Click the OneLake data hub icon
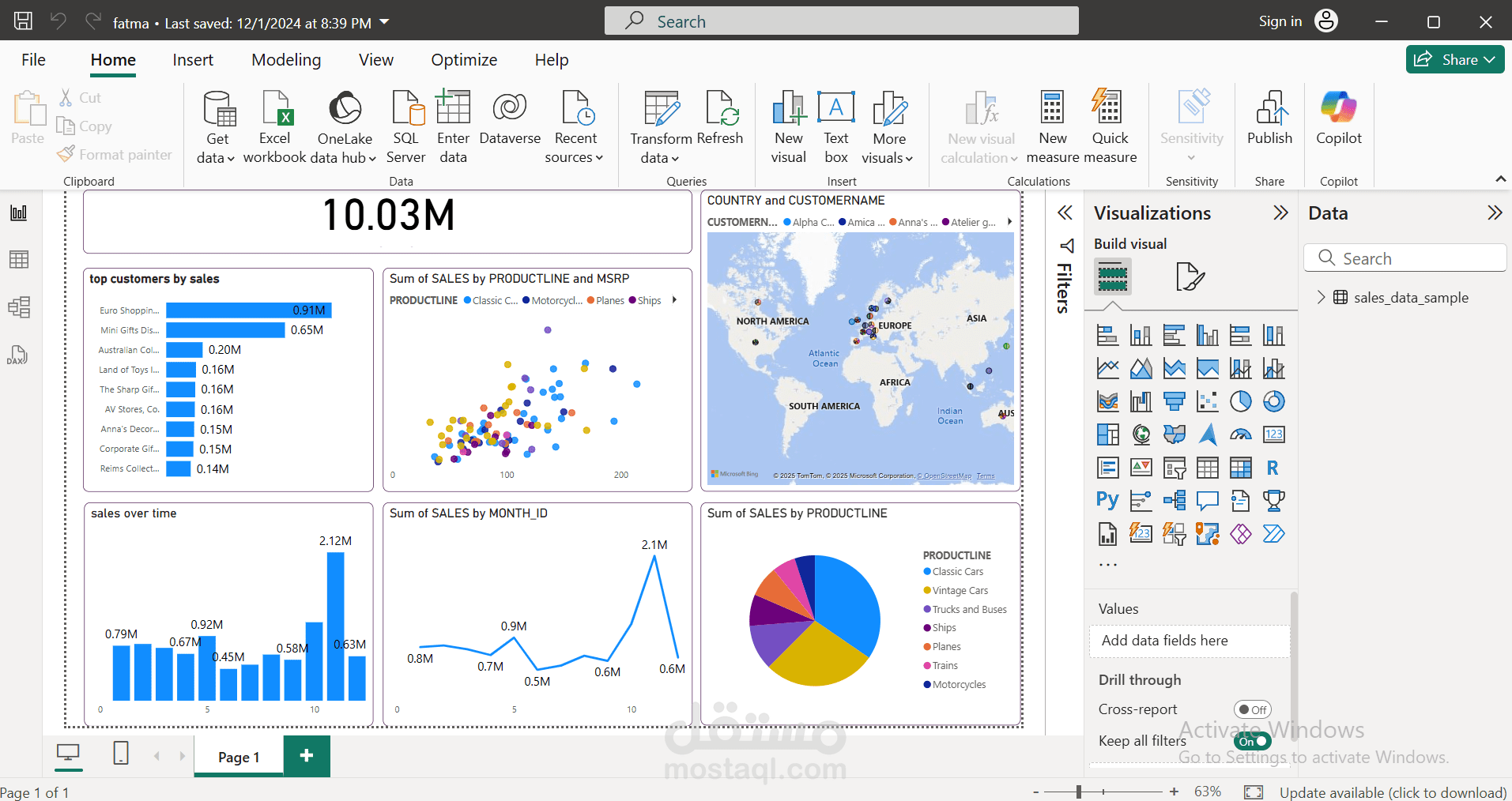 (345, 108)
